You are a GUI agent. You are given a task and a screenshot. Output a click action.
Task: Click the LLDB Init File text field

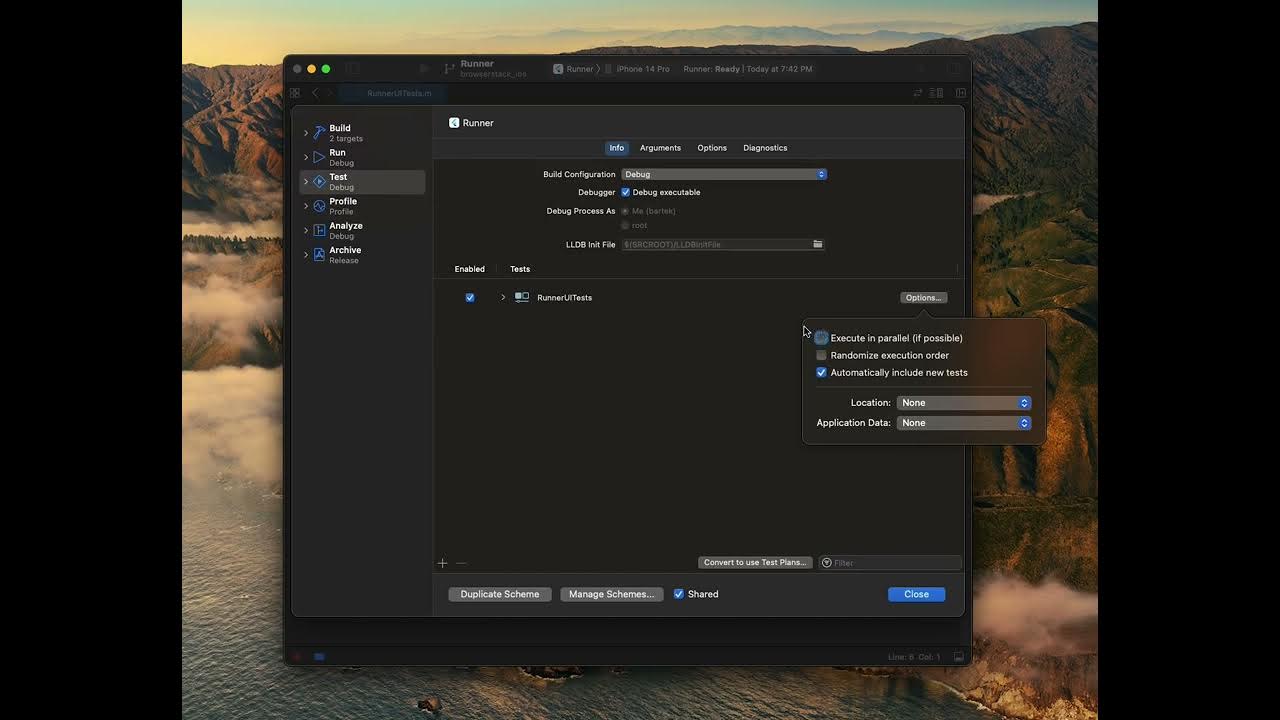click(723, 244)
